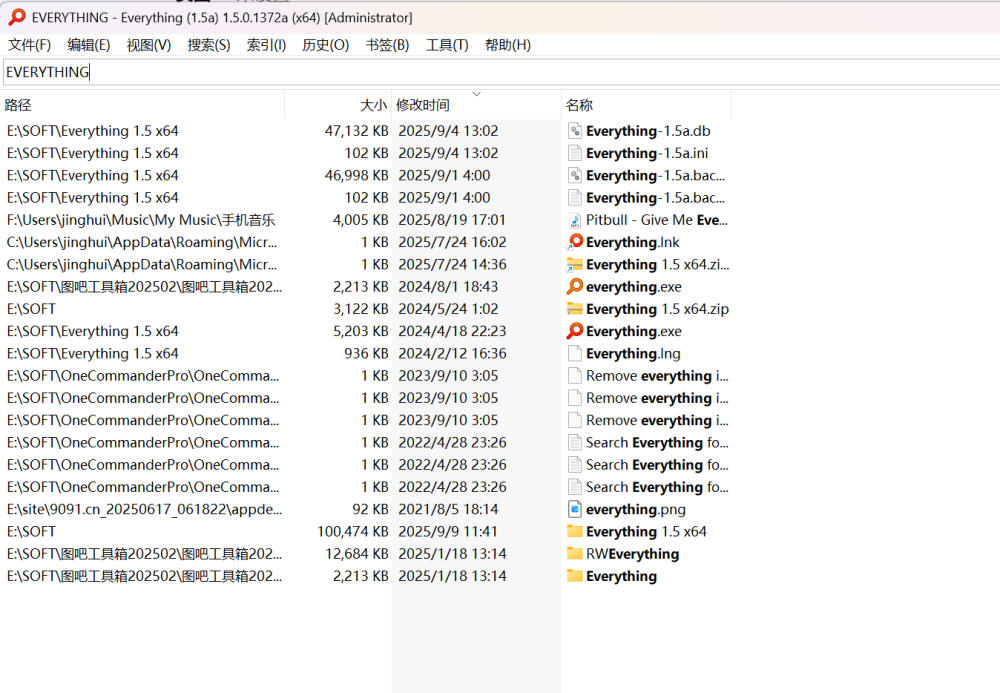This screenshot has height=693, width=1000.
Task: Select the Everything 1.5 x64 folder icon
Action: pos(575,531)
